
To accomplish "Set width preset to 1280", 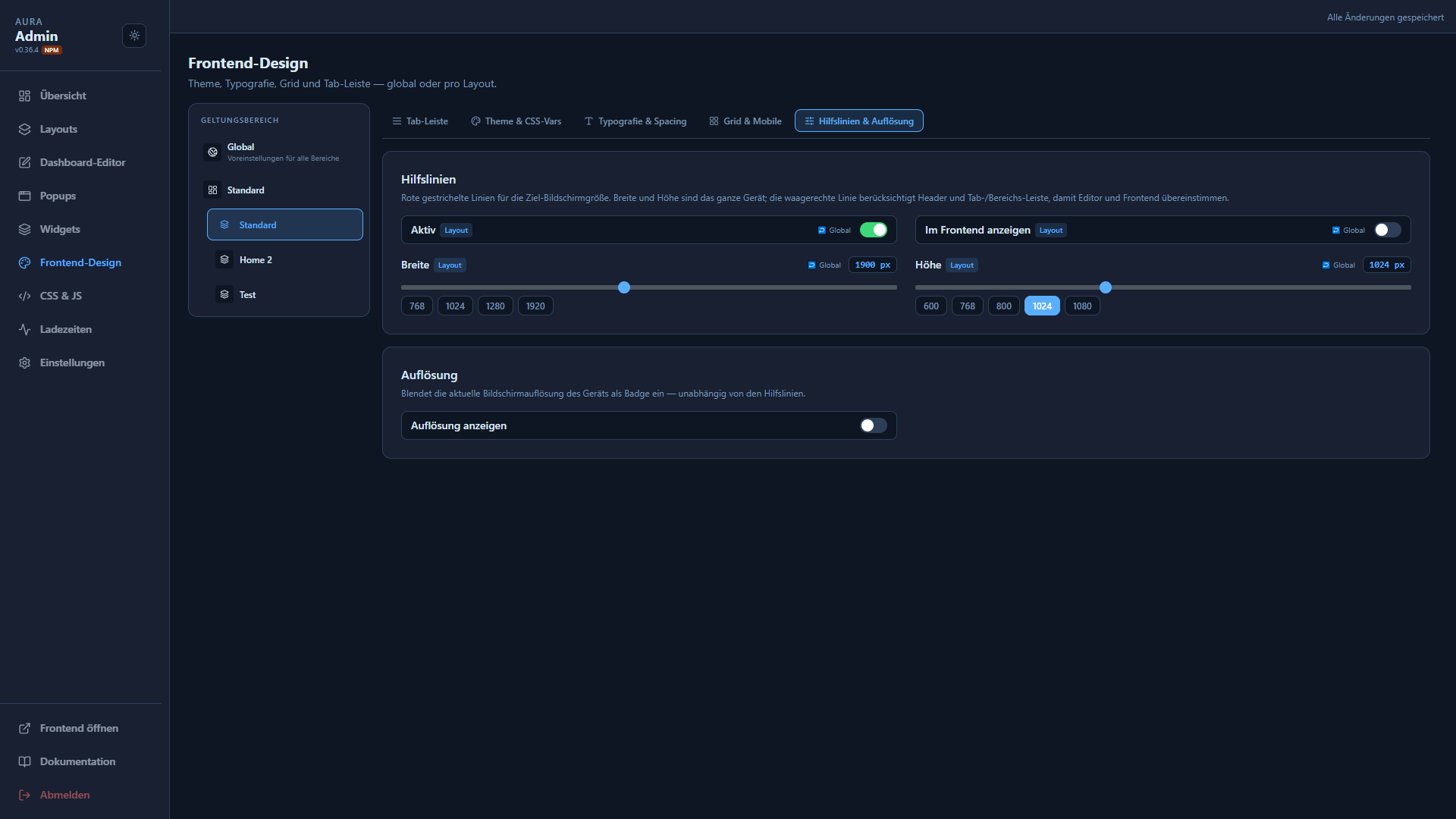I will coord(495,306).
